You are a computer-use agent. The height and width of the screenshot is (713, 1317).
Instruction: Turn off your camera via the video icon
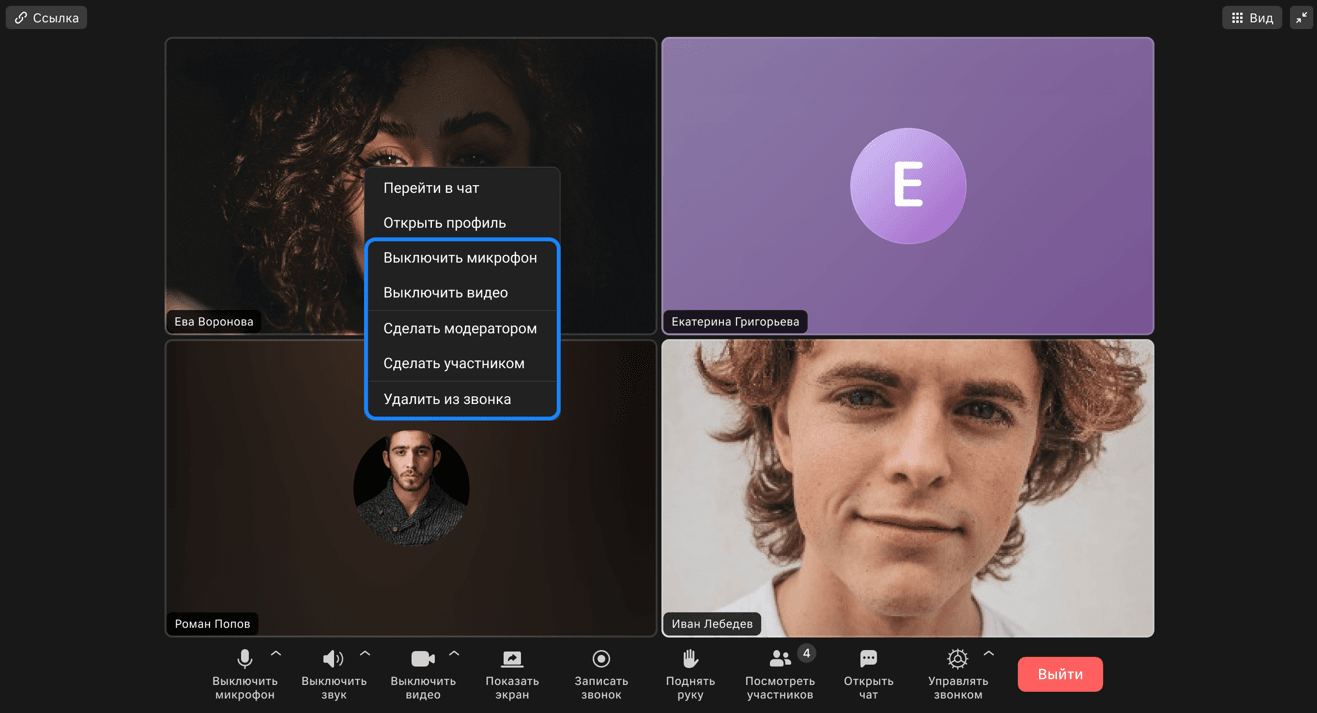click(x=422, y=672)
